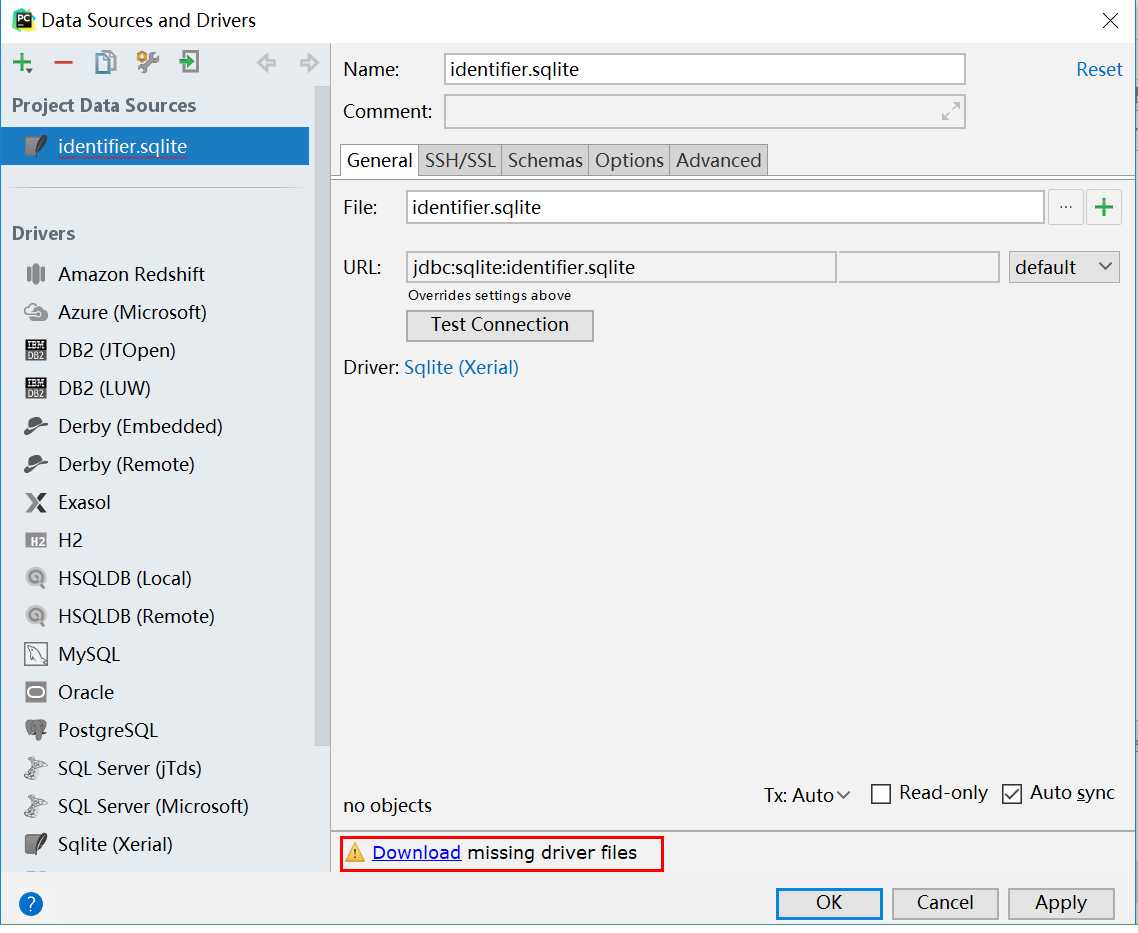Toggle the Auto sync checkbox
Screen dimensions: 1138x933
[x=1012, y=794]
